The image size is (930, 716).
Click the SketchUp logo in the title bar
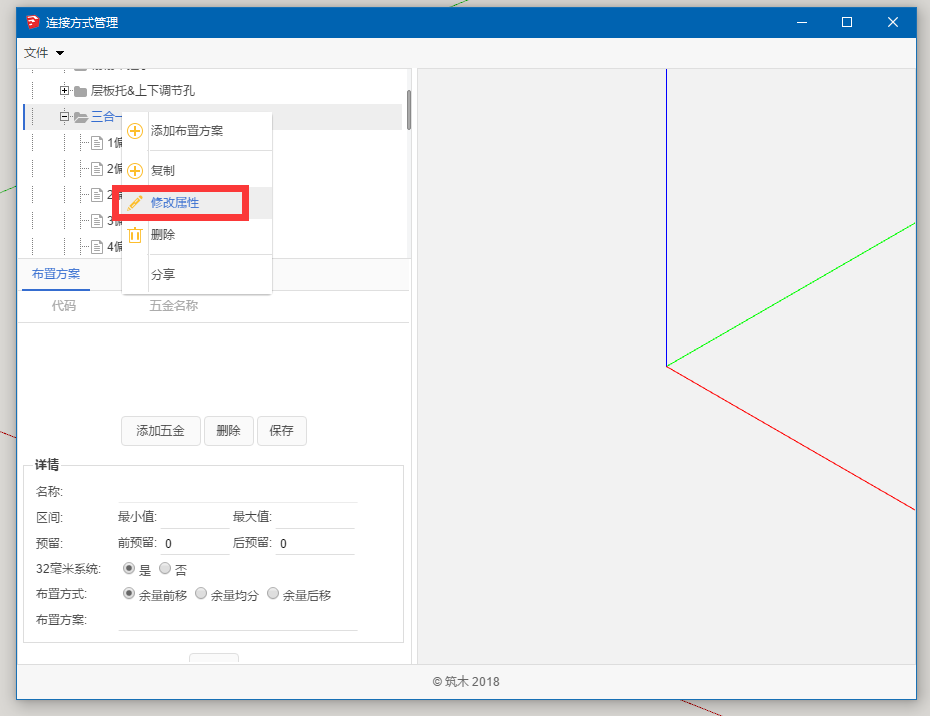(x=33, y=22)
